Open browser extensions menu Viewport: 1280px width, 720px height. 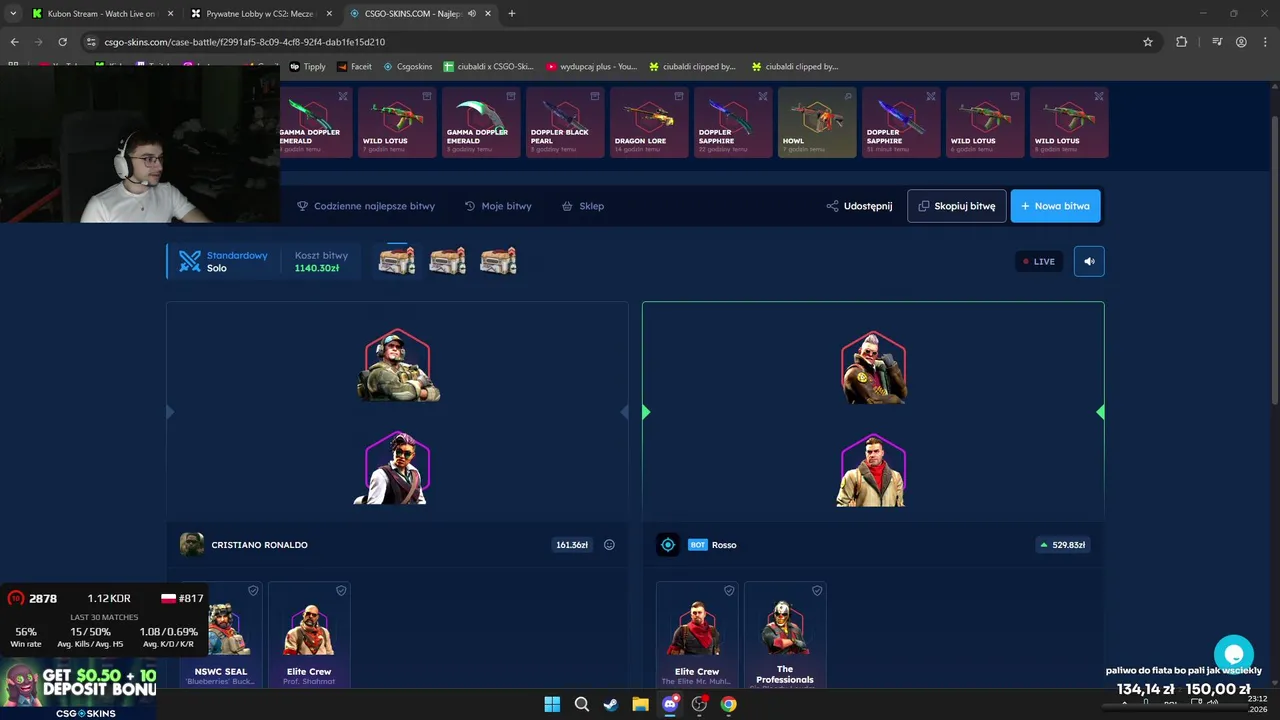coord(1181,42)
